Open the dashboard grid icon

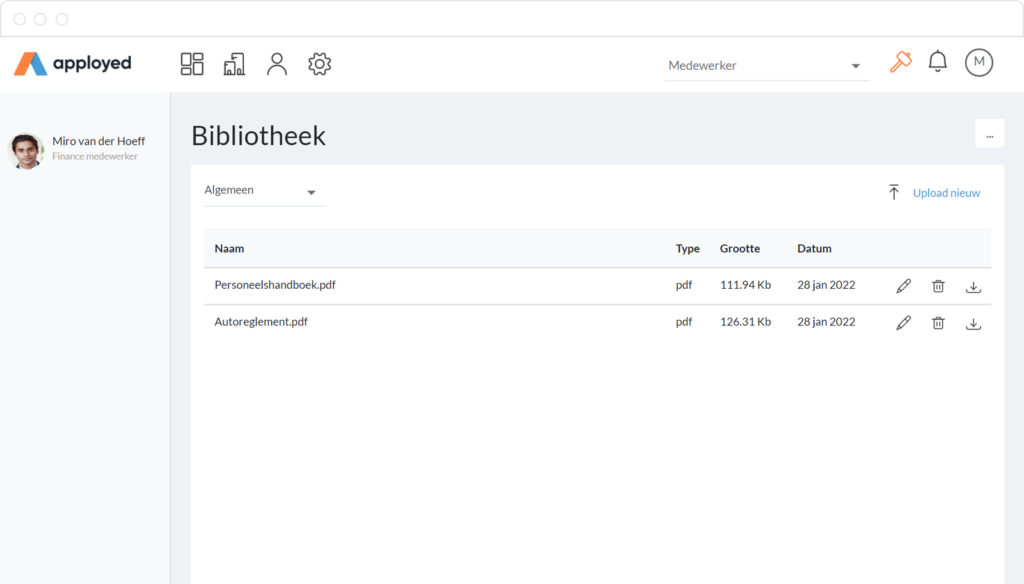(192, 64)
